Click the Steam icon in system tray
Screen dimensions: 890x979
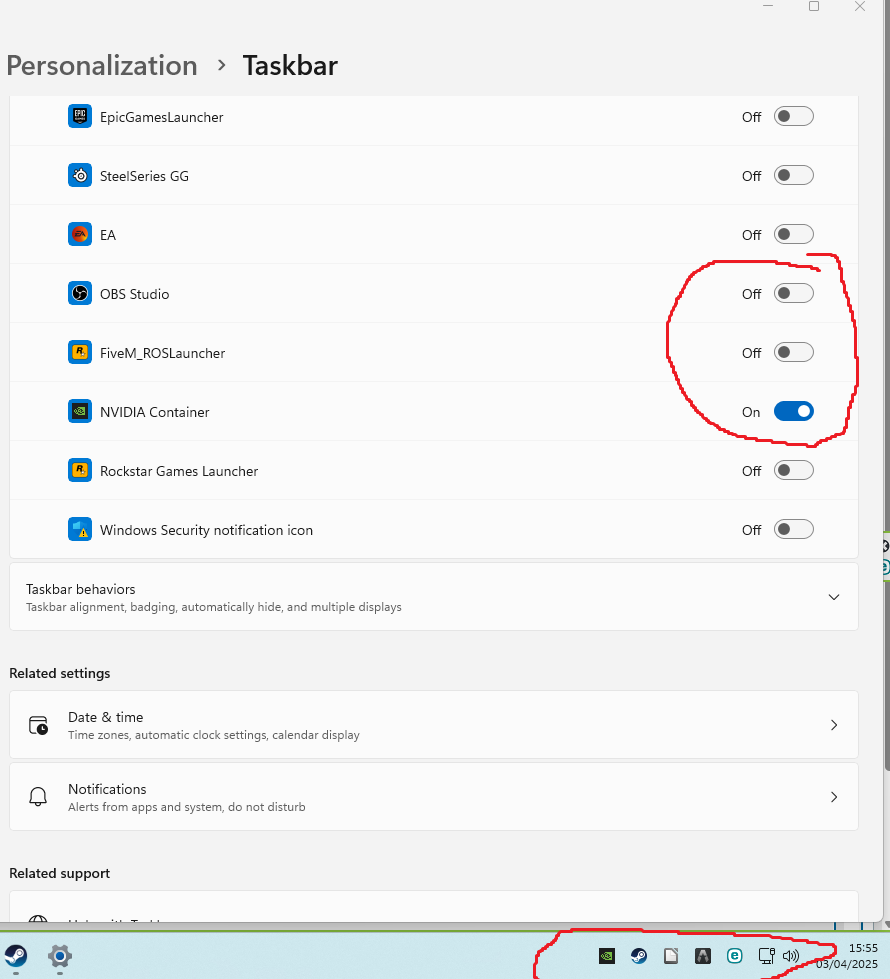[x=638, y=956]
